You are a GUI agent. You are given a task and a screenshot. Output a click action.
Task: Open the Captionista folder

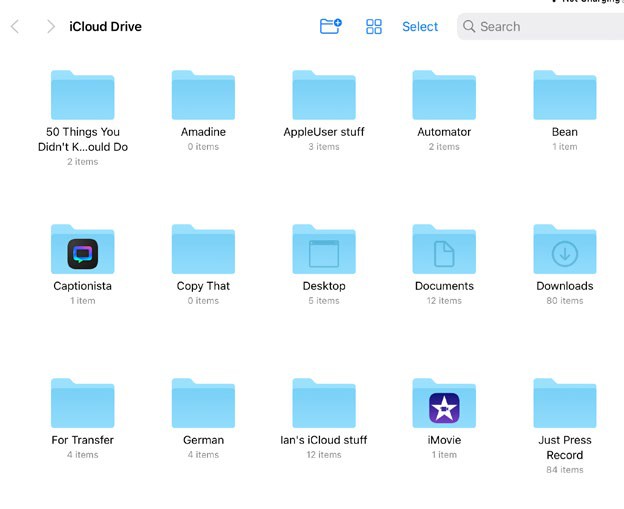[x=82, y=250]
